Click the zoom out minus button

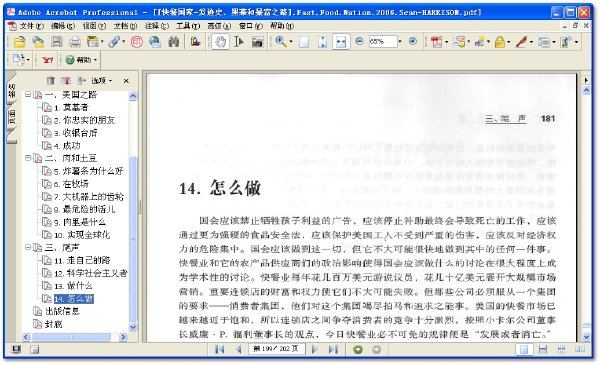pyautogui.click(x=359, y=41)
